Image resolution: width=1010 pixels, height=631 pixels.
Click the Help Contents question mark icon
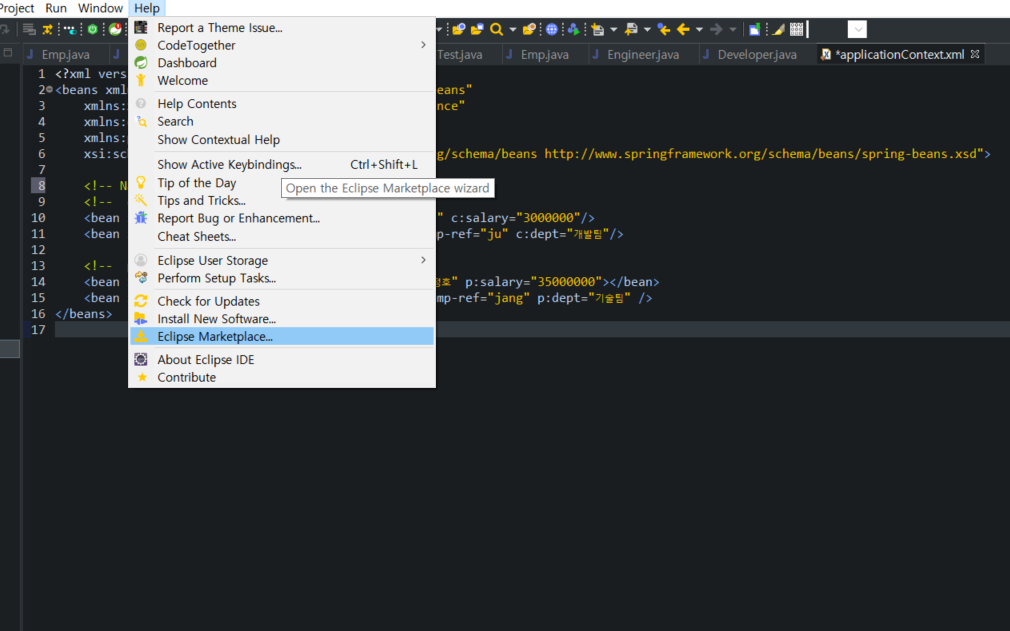pyautogui.click(x=140, y=103)
